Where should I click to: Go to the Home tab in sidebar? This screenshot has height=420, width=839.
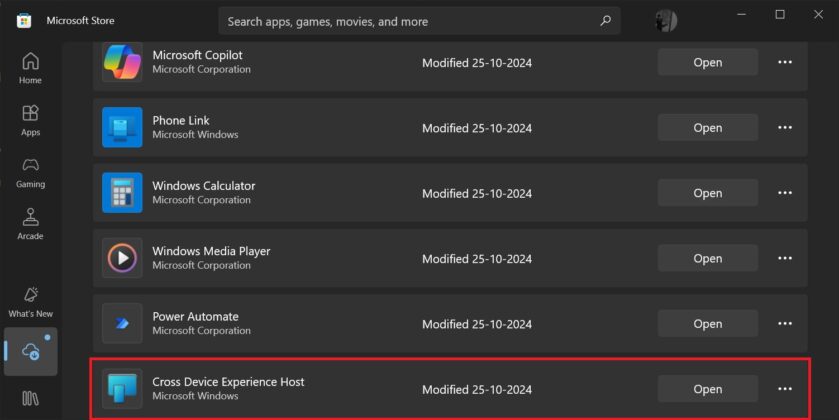[31, 68]
